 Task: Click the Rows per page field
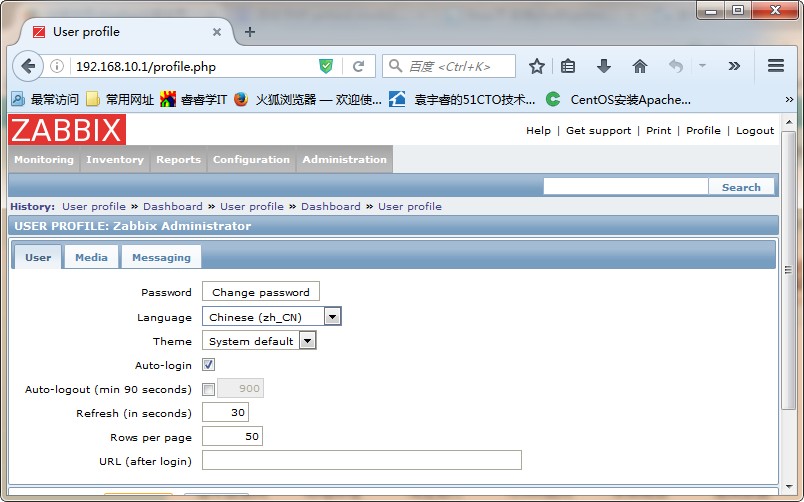[232, 436]
